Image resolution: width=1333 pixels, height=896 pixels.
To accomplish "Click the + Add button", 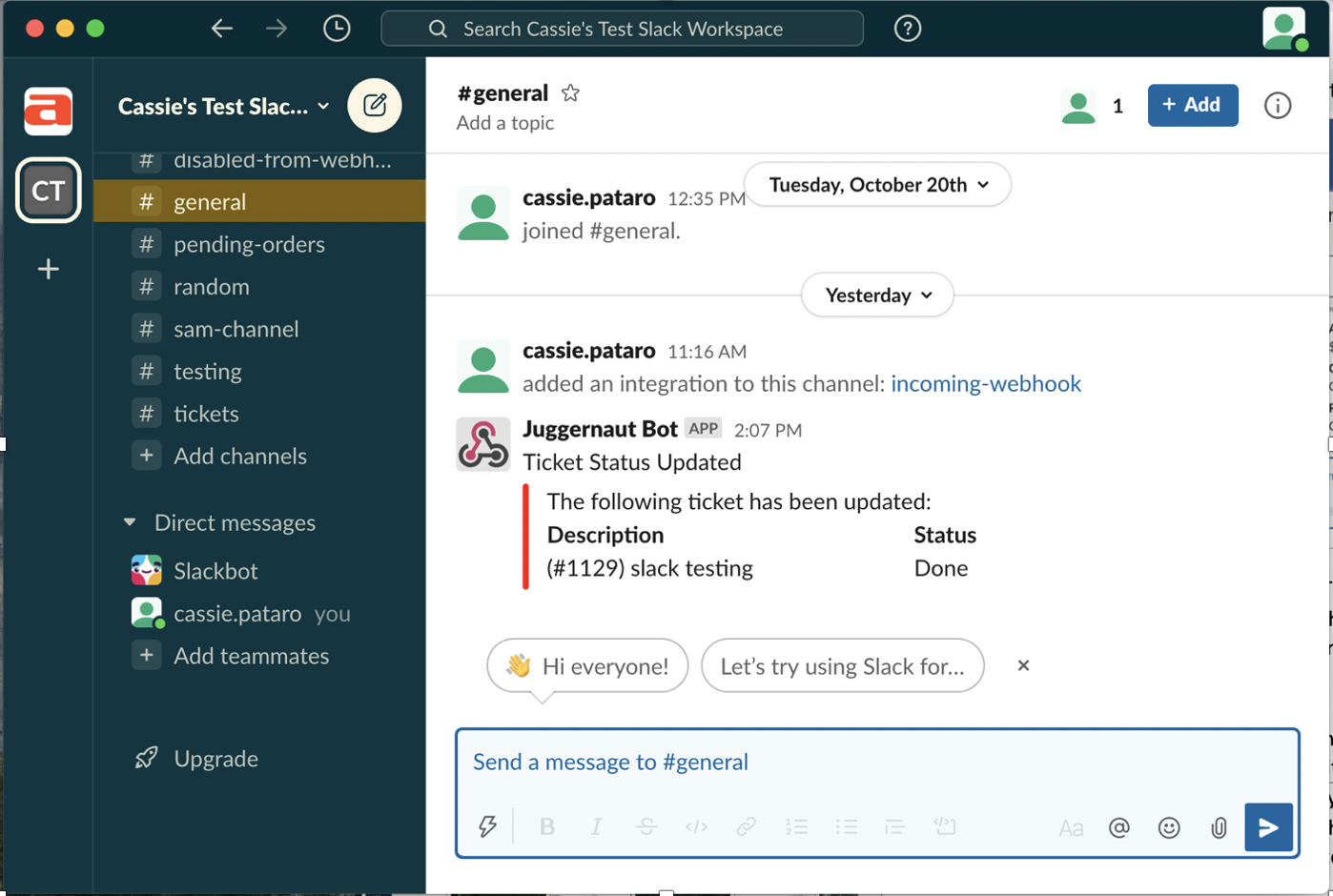I will click(1192, 105).
